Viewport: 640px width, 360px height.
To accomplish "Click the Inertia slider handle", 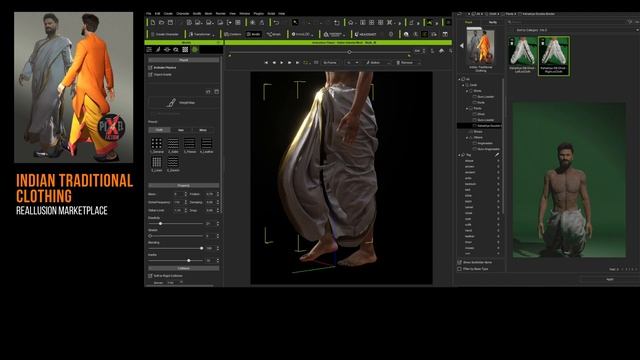I will click(x=189, y=260).
